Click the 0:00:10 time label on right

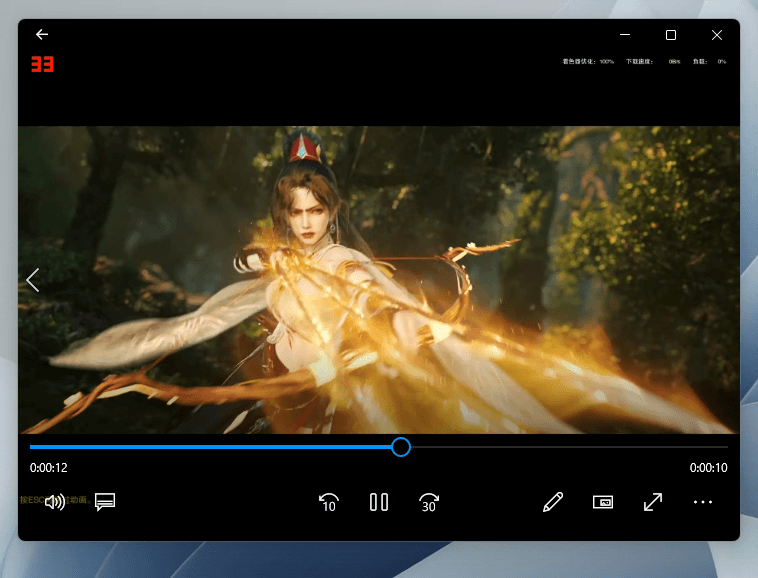tap(708, 468)
